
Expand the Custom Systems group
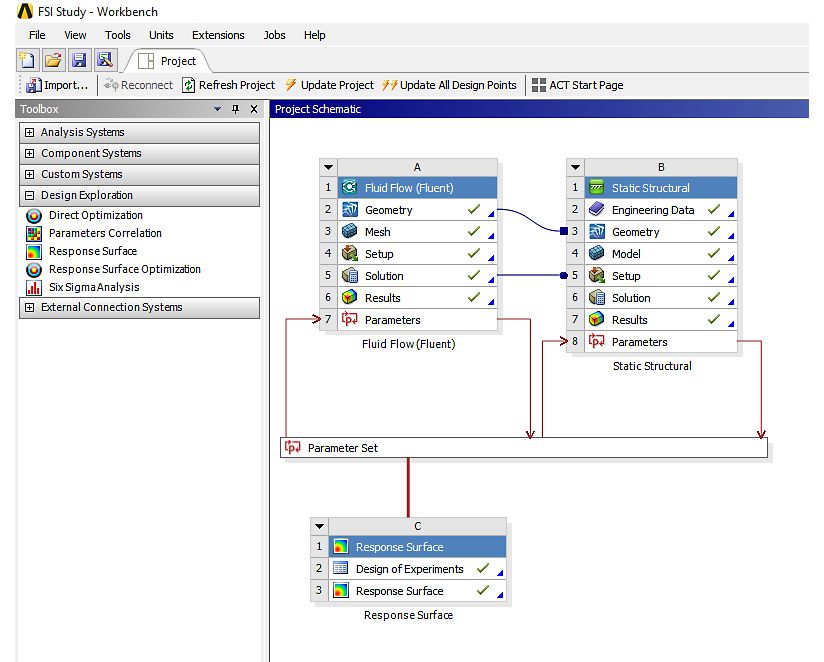click(x=29, y=174)
